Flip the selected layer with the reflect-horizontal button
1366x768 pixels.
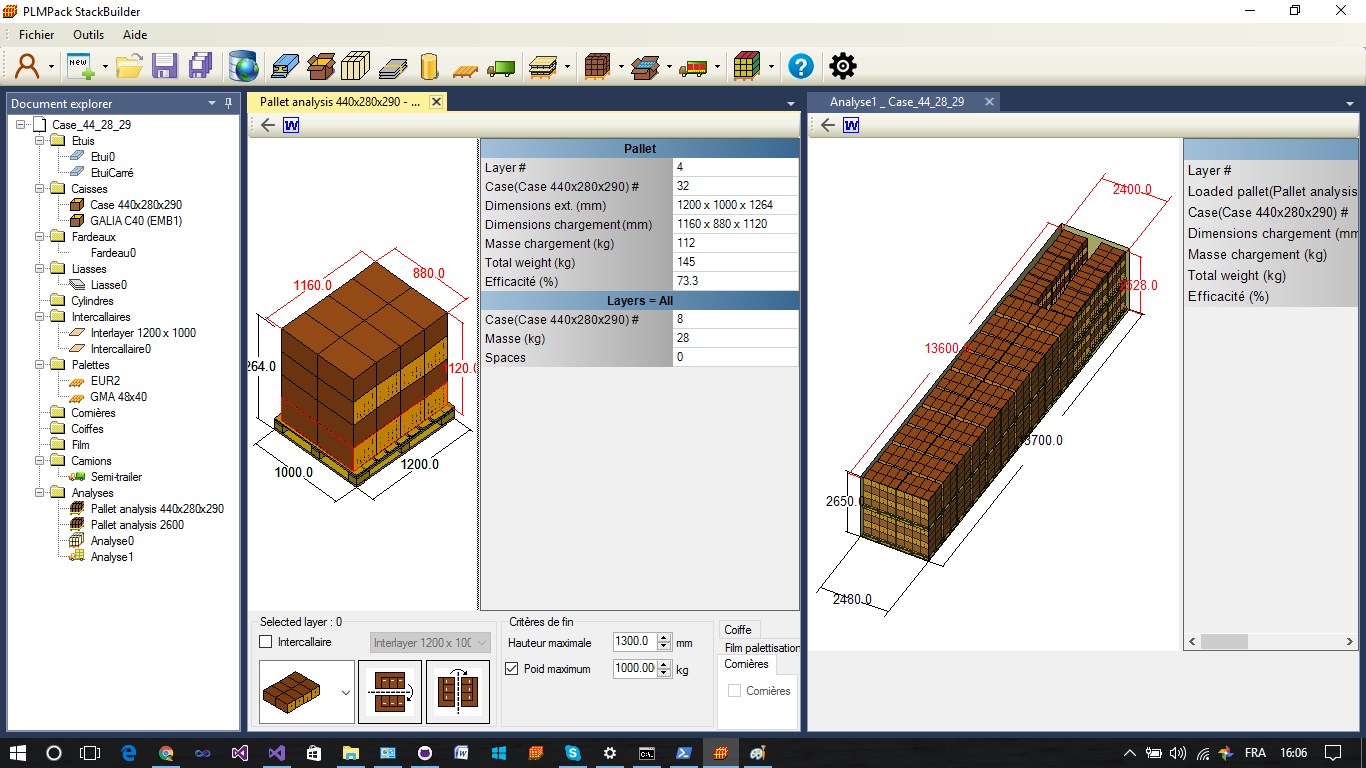tap(390, 692)
